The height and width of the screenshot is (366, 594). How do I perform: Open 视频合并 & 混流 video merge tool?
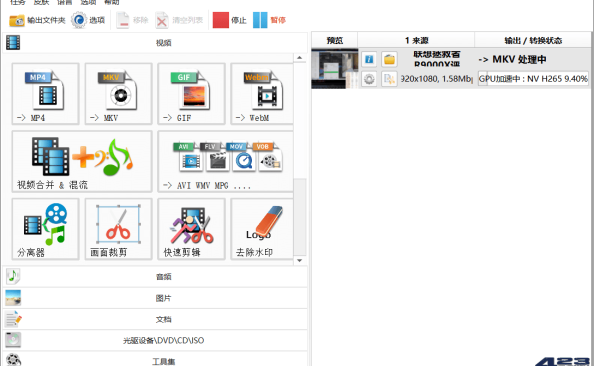click(82, 161)
